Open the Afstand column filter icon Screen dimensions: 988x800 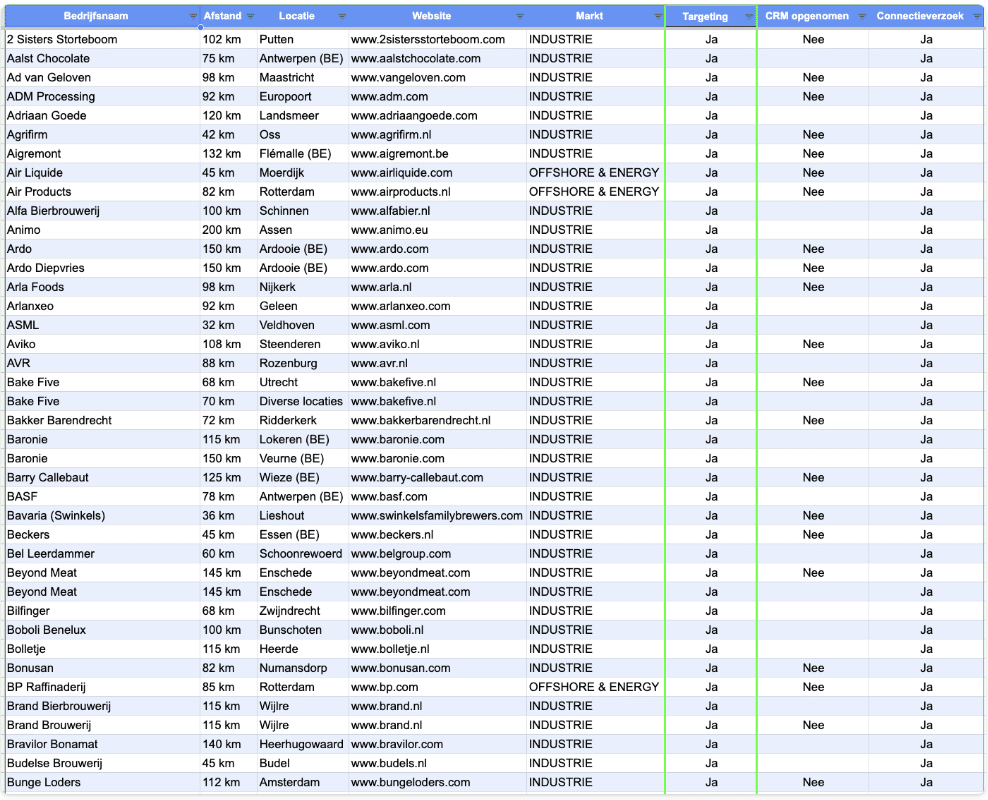click(250, 17)
